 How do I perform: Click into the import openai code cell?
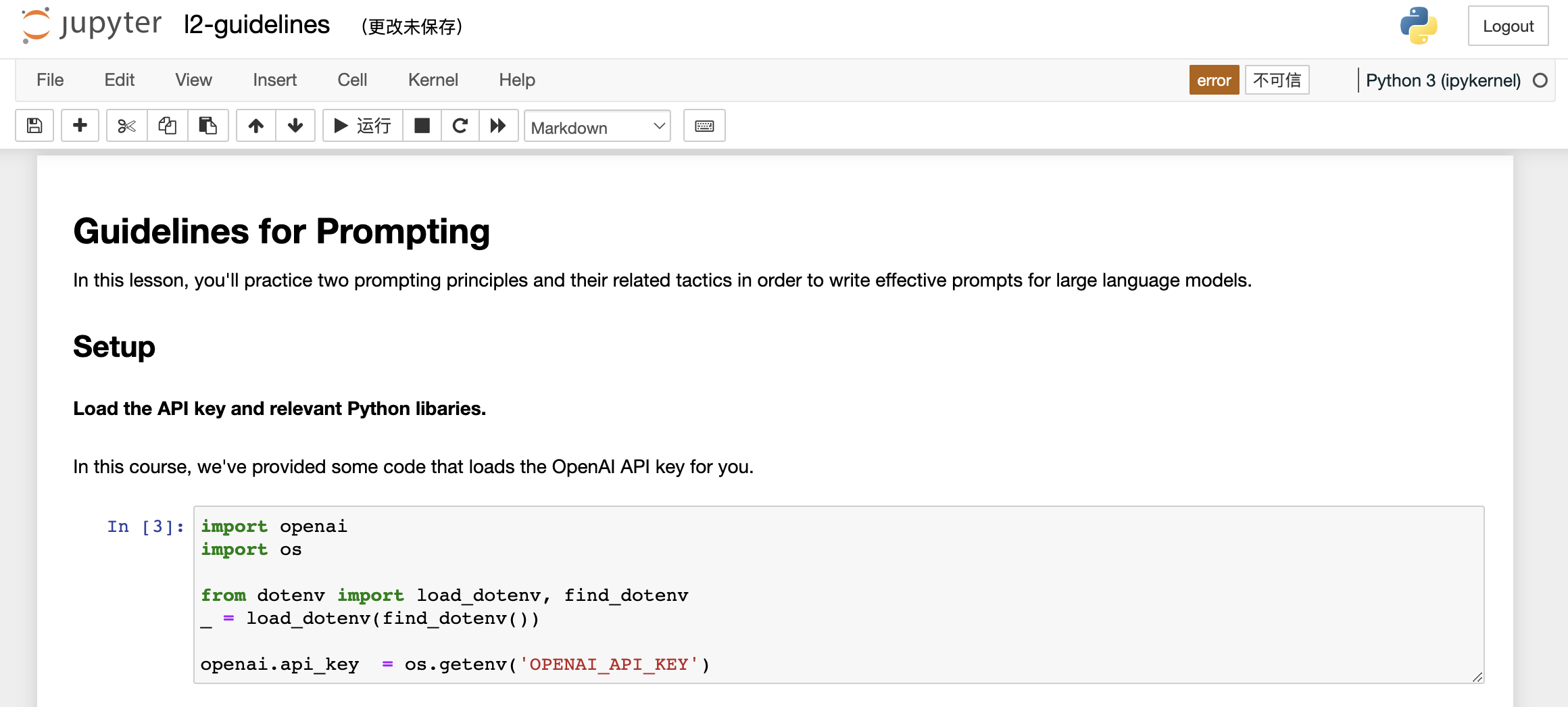pyautogui.click(x=839, y=595)
